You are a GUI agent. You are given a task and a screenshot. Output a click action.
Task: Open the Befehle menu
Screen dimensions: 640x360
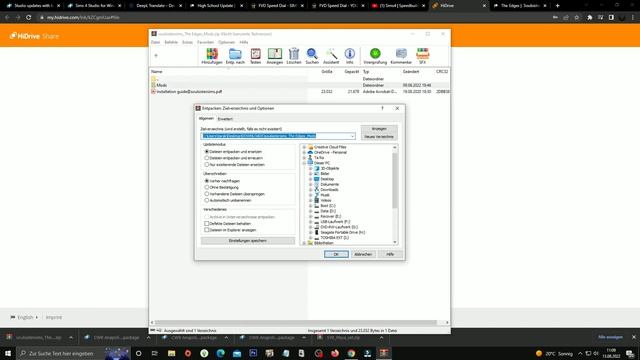click(171, 42)
